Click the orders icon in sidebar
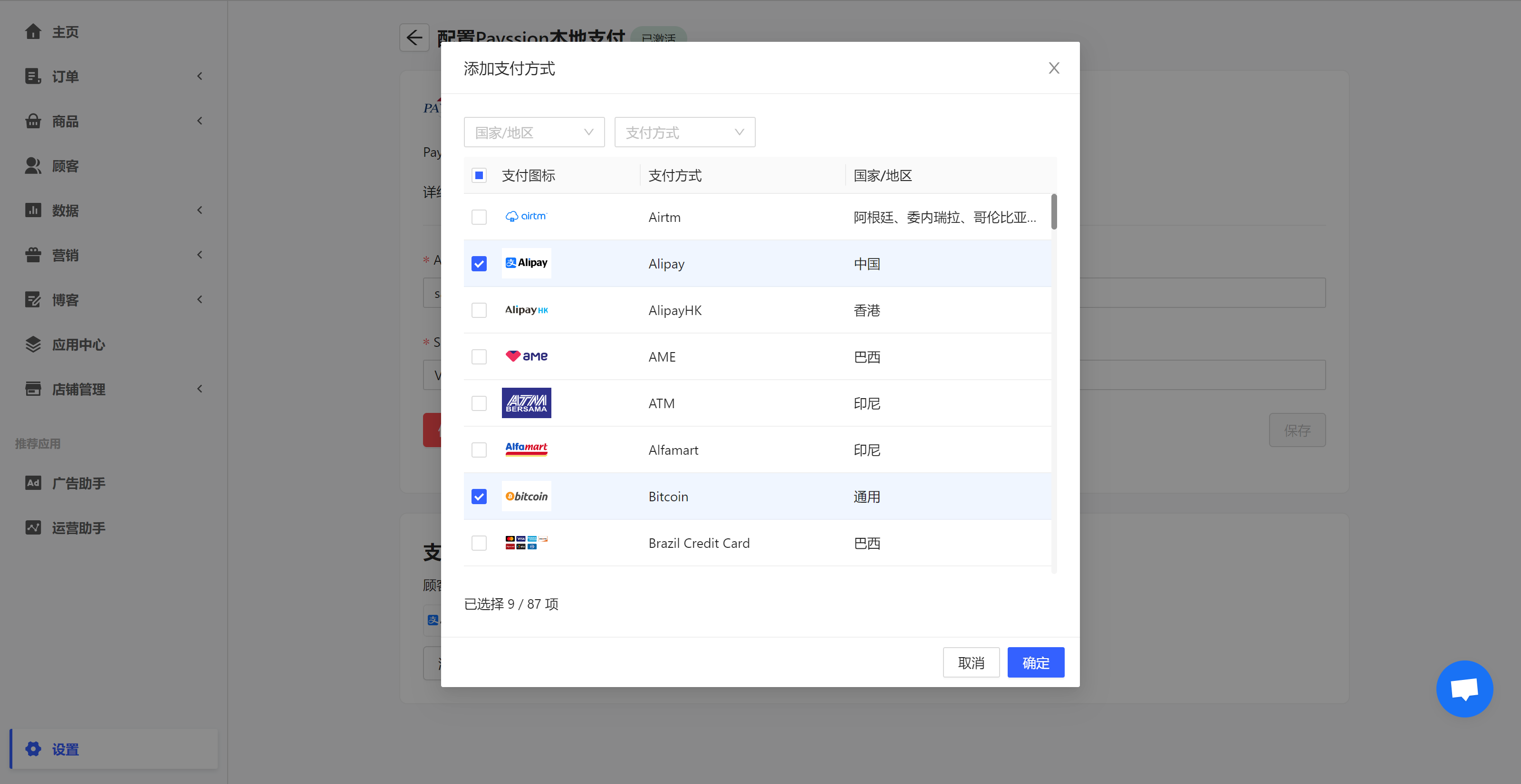Image resolution: width=1521 pixels, height=784 pixels. click(x=33, y=76)
